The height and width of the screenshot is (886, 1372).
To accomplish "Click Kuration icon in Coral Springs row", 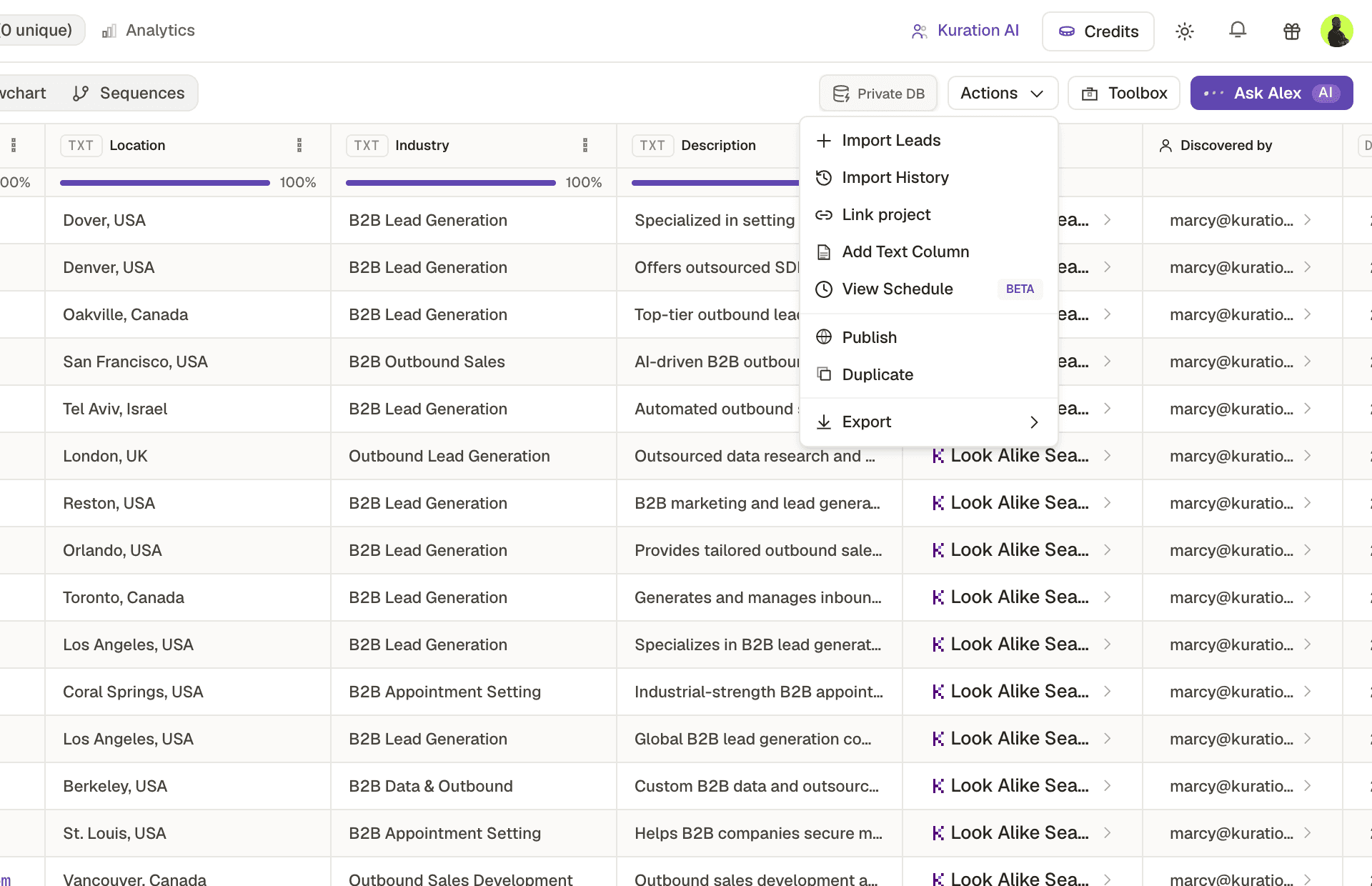I will click(x=938, y=692).
